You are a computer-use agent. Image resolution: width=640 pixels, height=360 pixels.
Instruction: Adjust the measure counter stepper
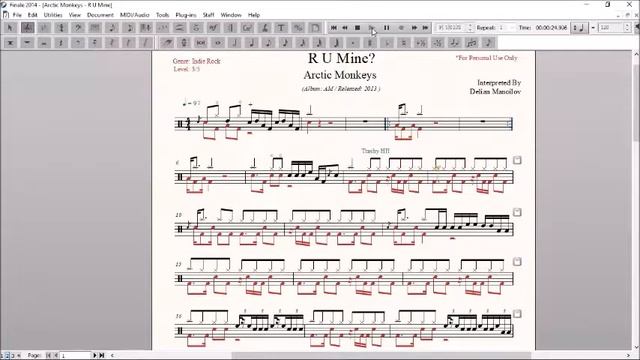(x=470, y=28)
